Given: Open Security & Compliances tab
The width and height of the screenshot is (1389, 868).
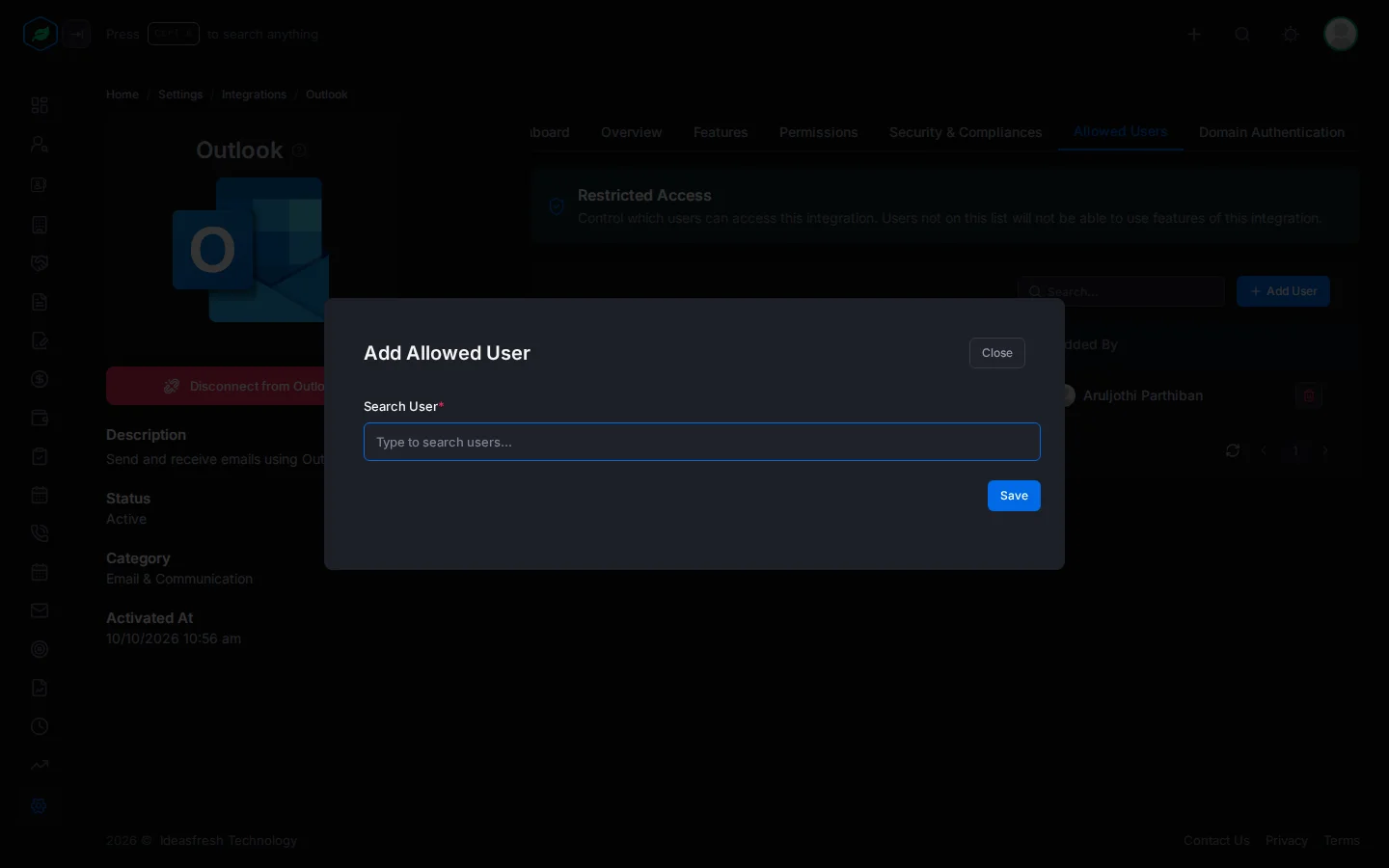Looking at the screenshot, I should (966, 132).
